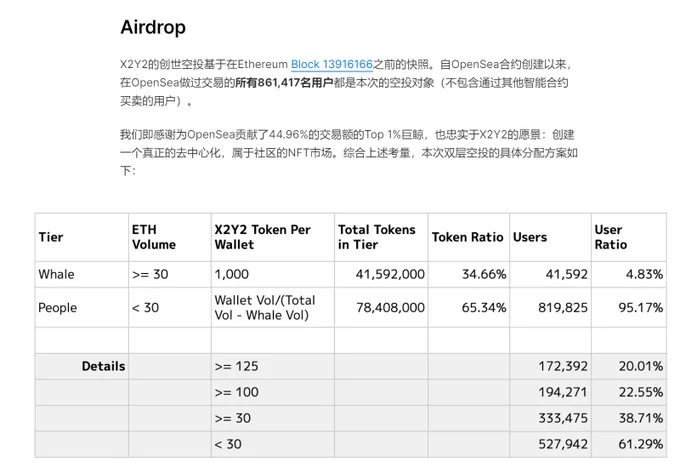680x467 pixels.
Task: Select the 41,592 users cell
Action: [x=550, y=274]
